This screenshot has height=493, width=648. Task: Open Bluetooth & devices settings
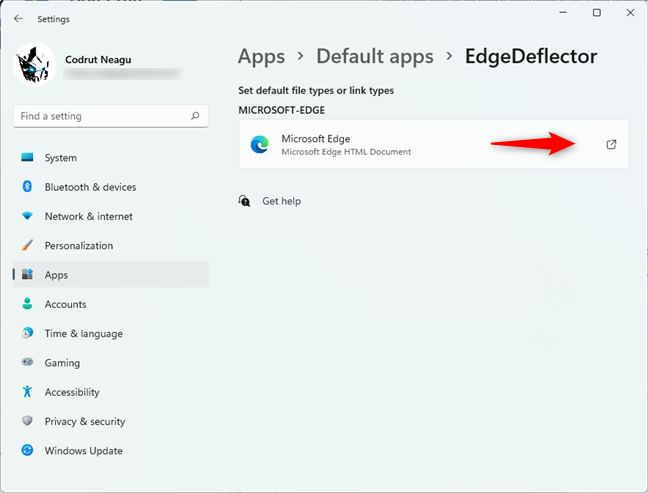111,187
